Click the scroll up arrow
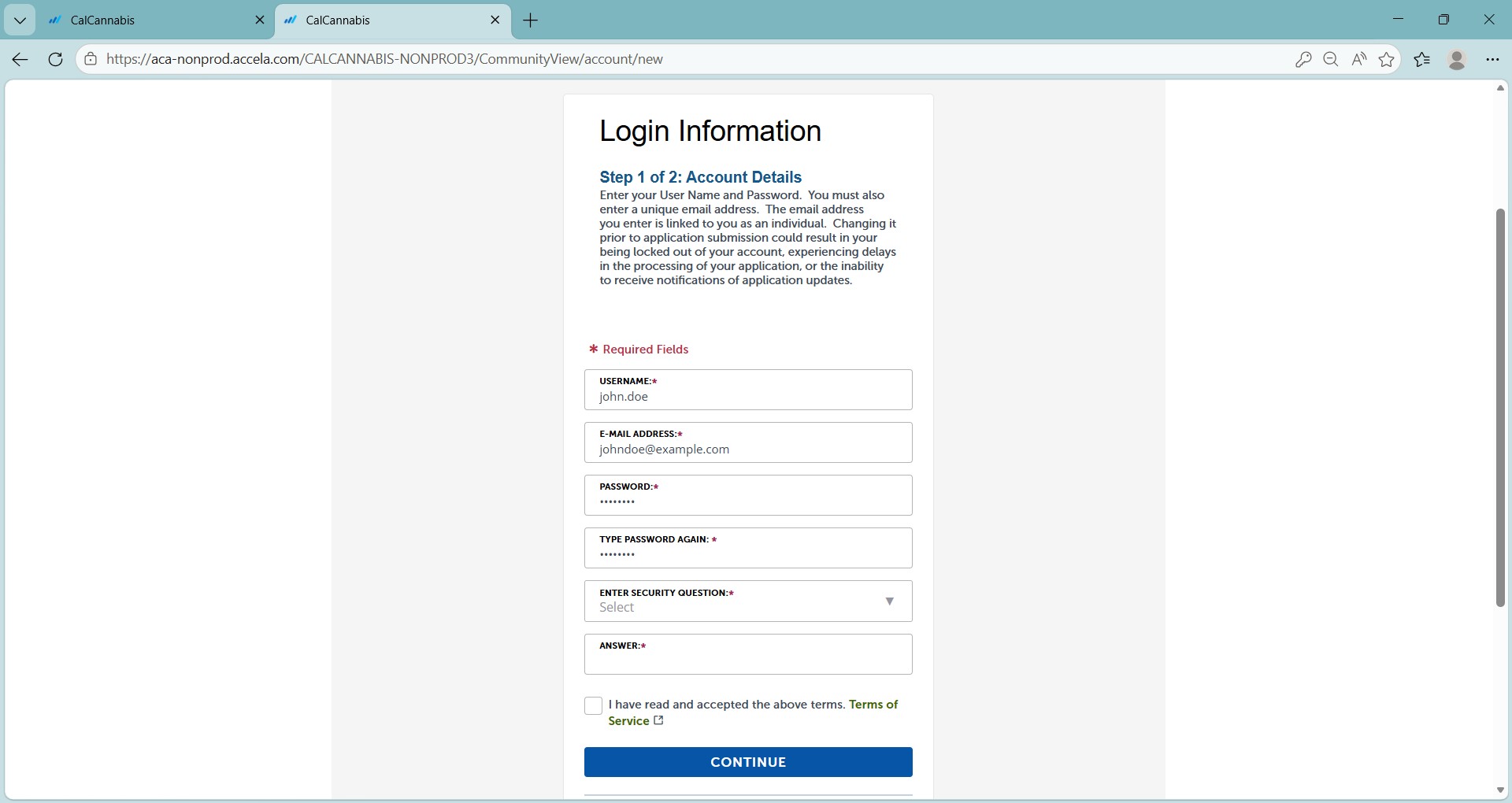The image size is (1512, 803). point(1500,87)
